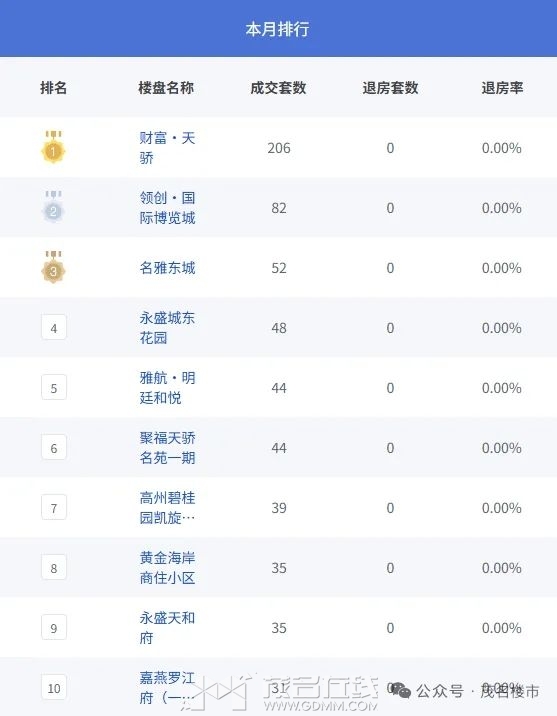Click the 退房率 column header
Image resolution: width=557 pixels, height=716 pixels.
502,87
